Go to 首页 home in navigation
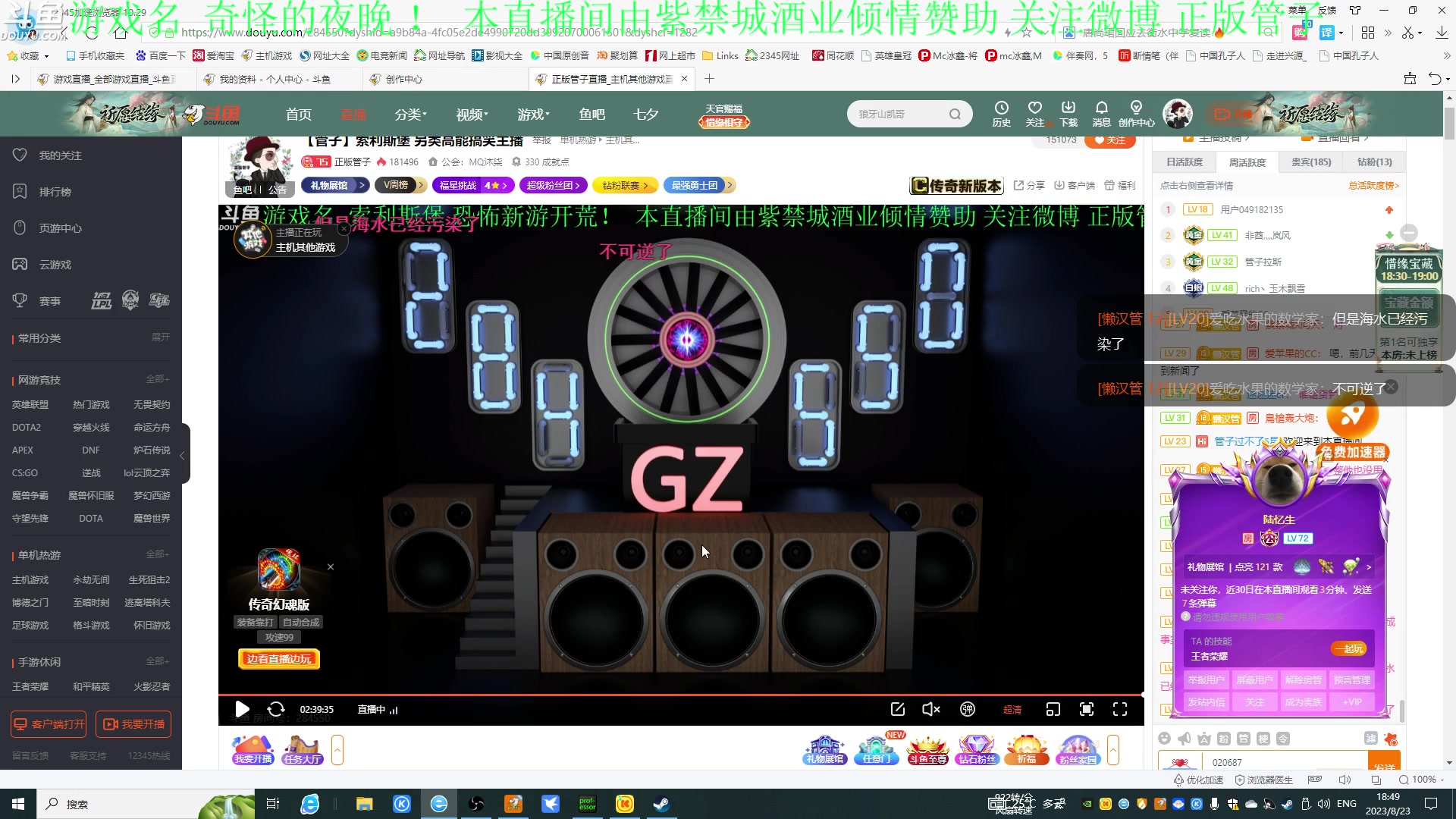Viewport: 1456px width, 819px height. [x=299, y=114]
